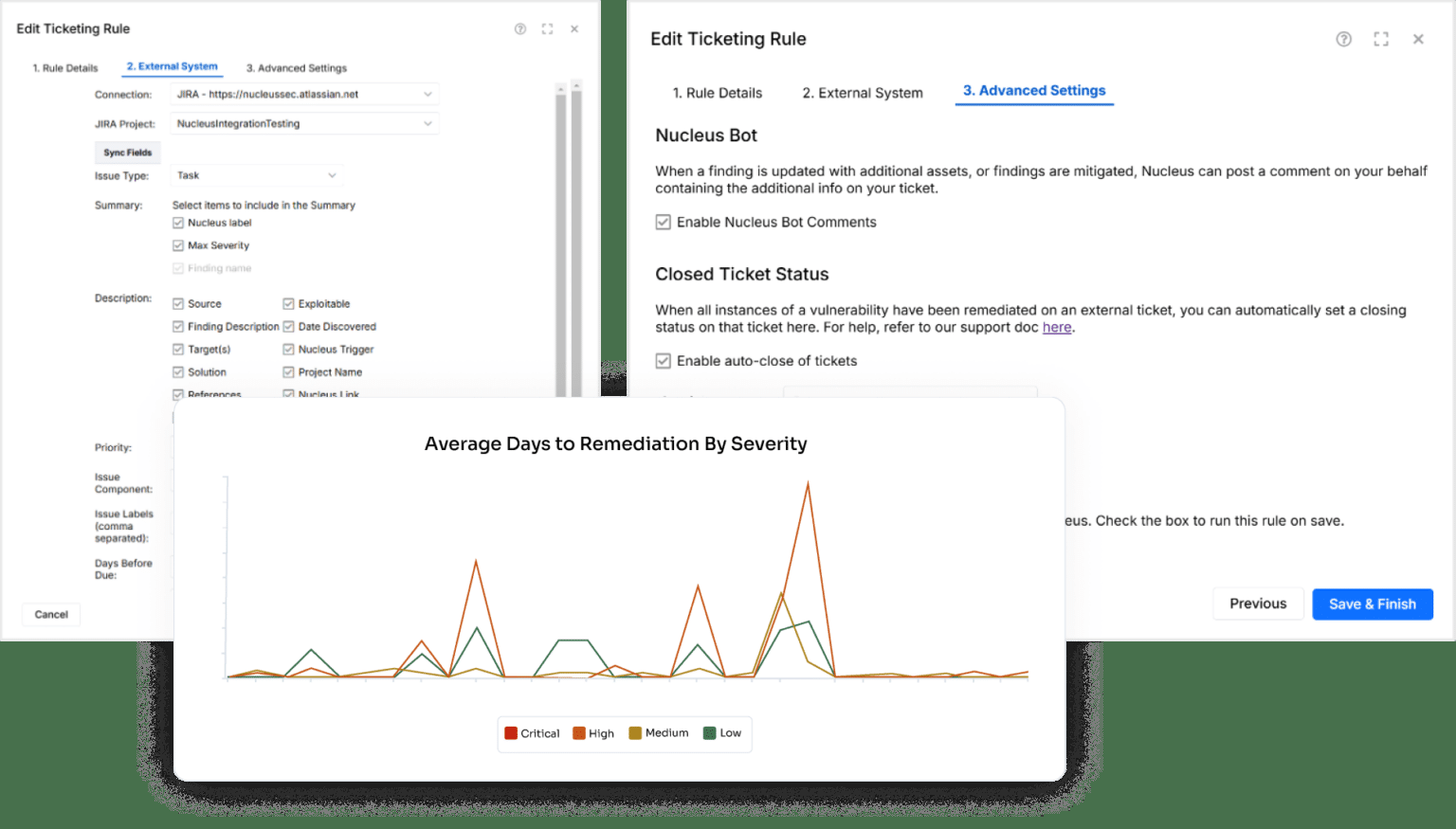Toggle the Finding Description checkbox
Viewport: 1456px width, 829px height.
[178, 327]
